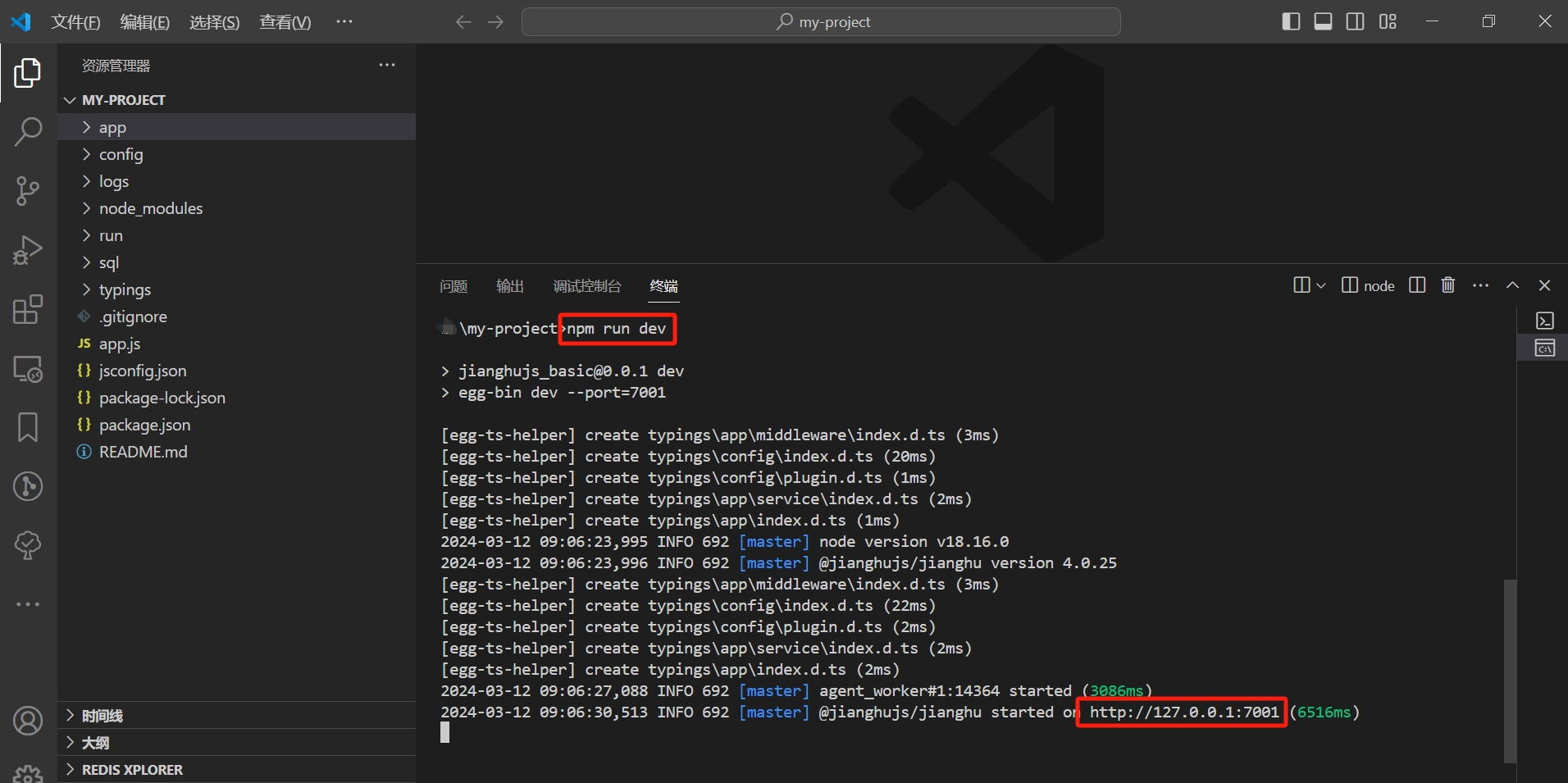Open the Search view in activity bar
Viewport: 1568px width, 783px height.
tap(28, 131)
